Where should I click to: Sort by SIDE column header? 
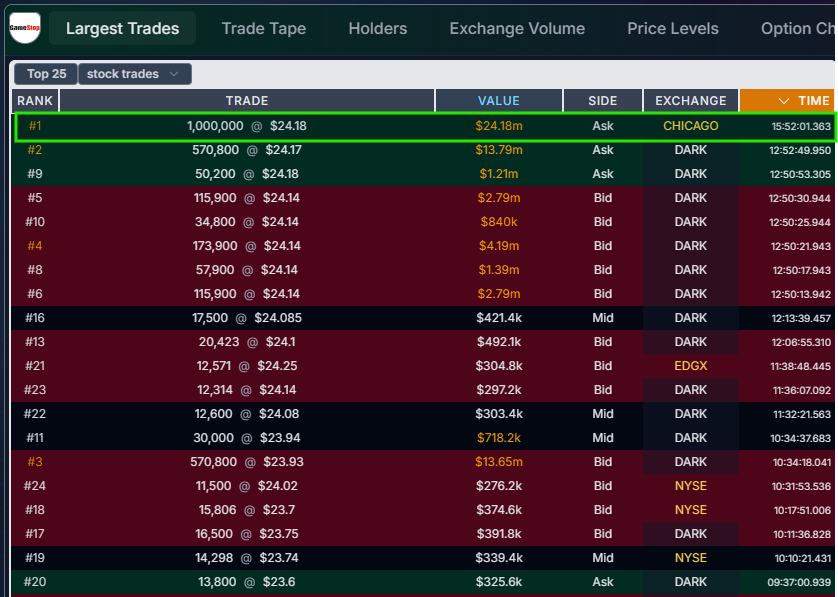pos(602,100)
